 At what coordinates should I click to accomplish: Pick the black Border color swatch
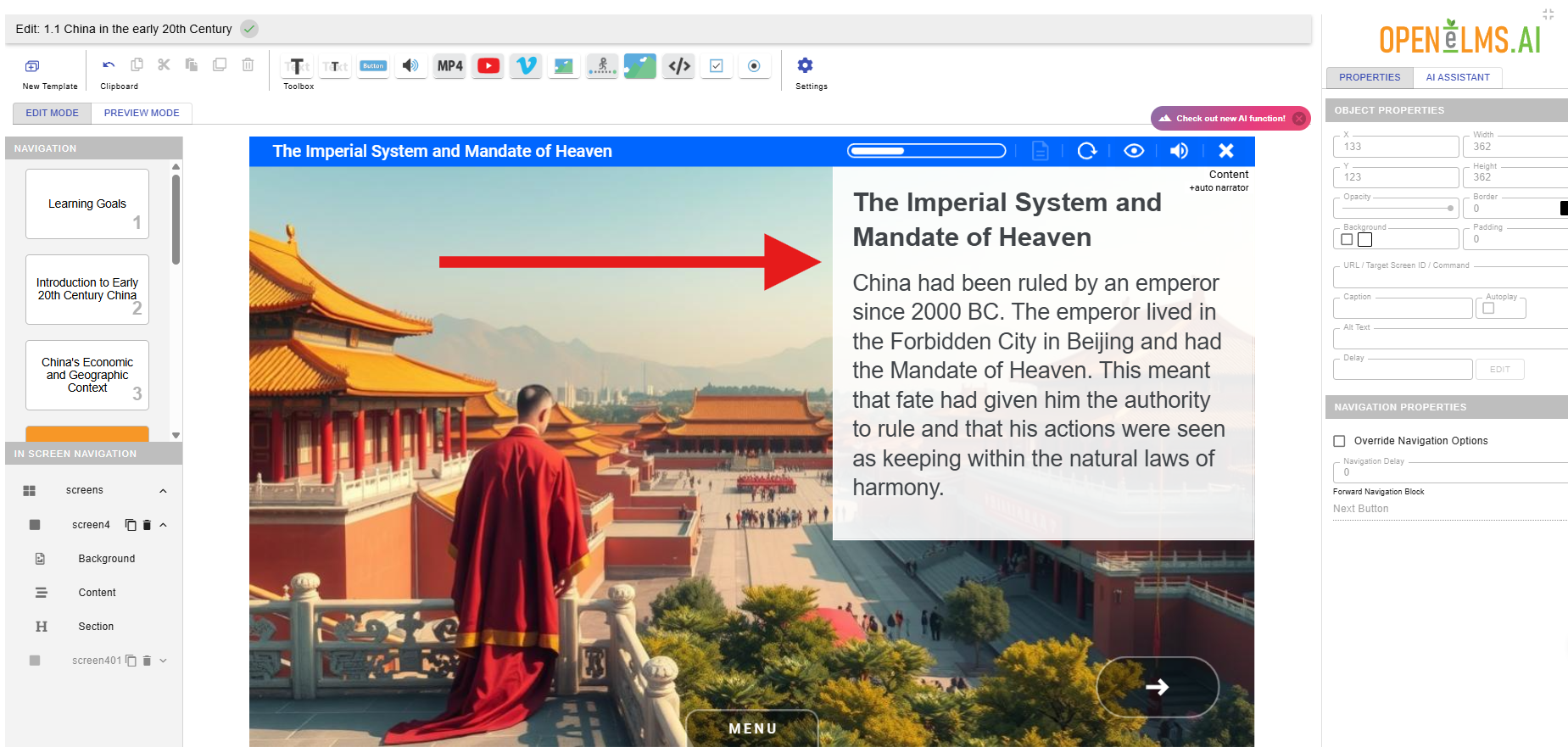pos(1564,208)
